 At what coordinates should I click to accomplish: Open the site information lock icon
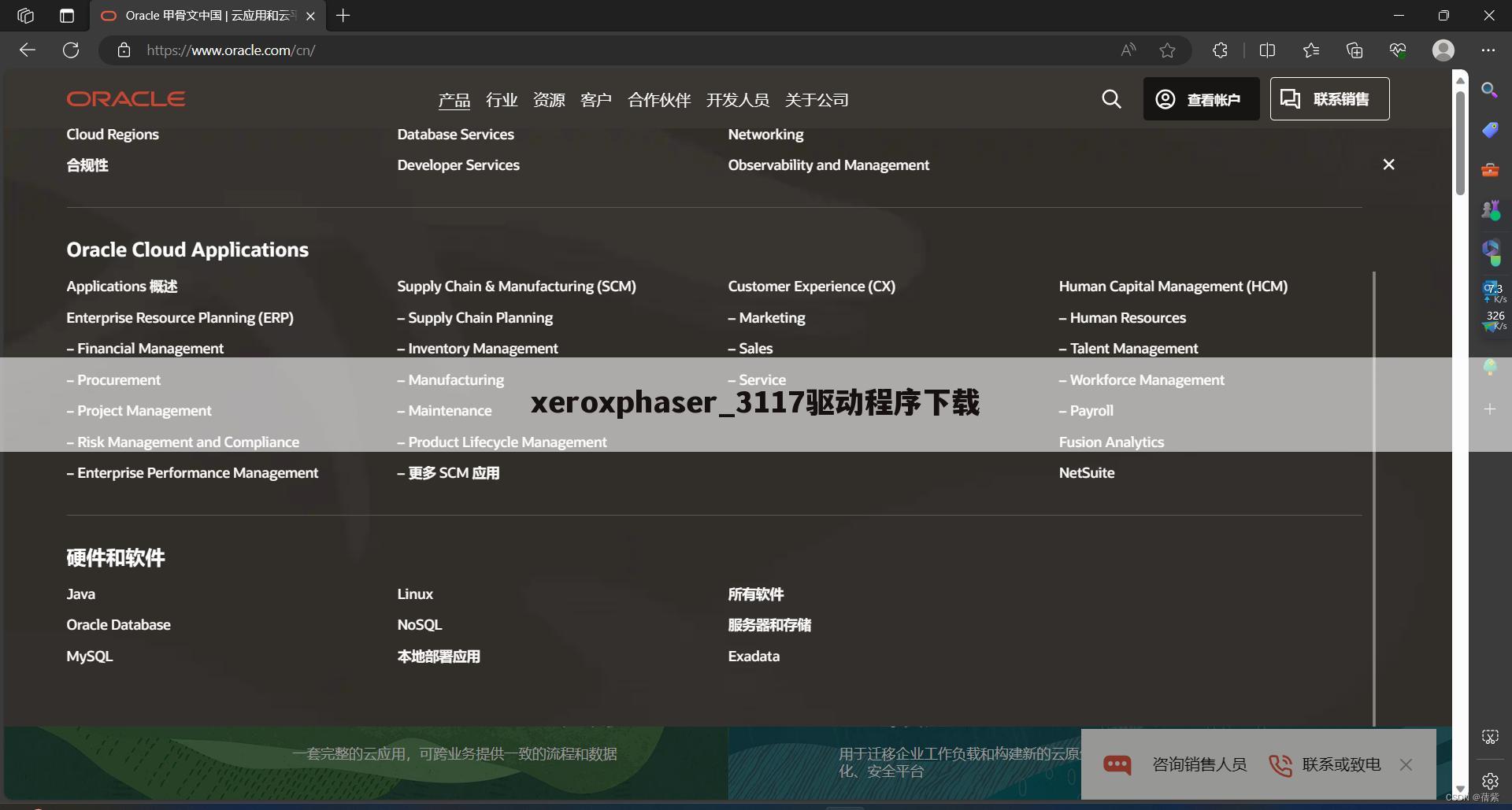pyautogui.click(x=124, y=50)
